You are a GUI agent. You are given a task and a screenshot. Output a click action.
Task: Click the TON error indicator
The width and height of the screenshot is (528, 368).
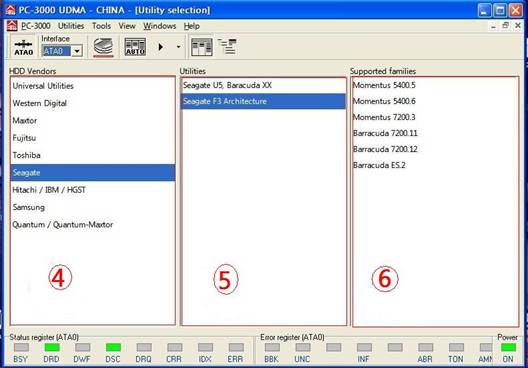tap(456, 347)
